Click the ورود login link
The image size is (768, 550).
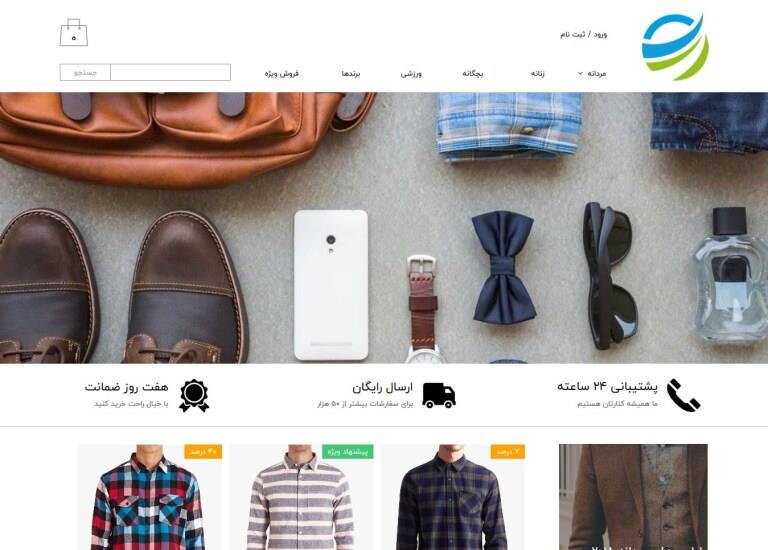(600, 34)
